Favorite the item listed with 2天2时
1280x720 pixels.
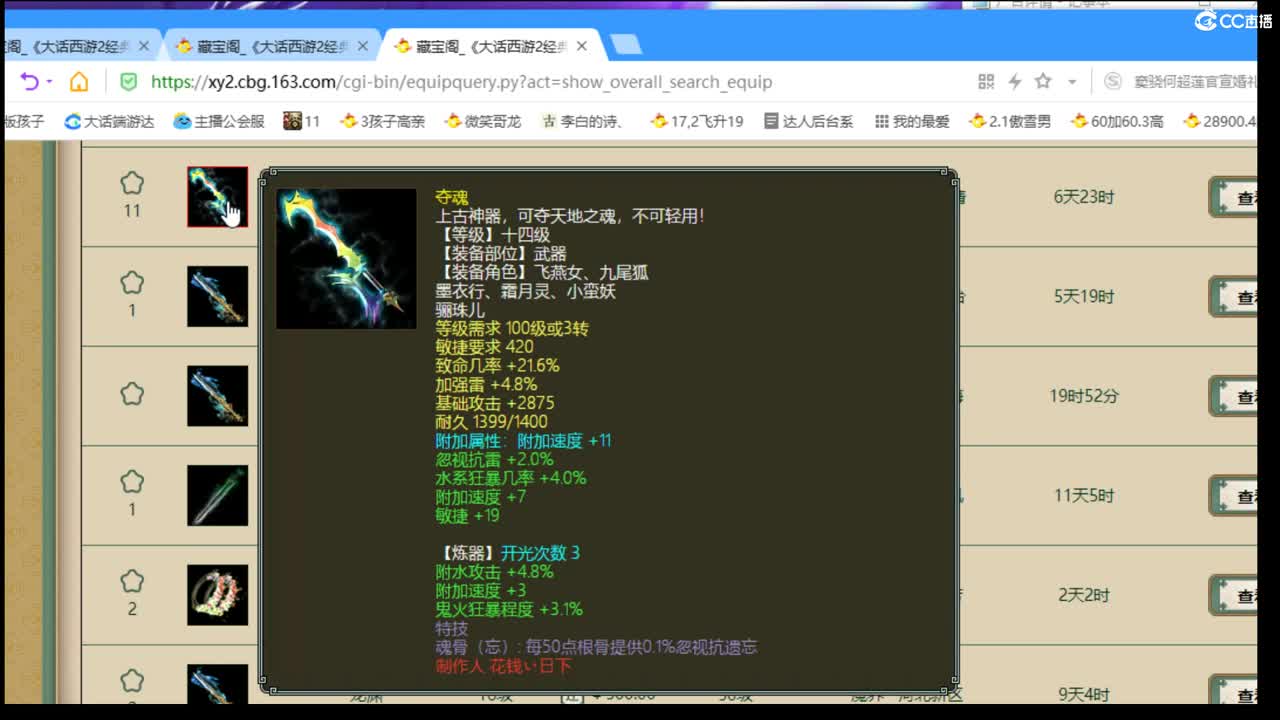(132, 581)
